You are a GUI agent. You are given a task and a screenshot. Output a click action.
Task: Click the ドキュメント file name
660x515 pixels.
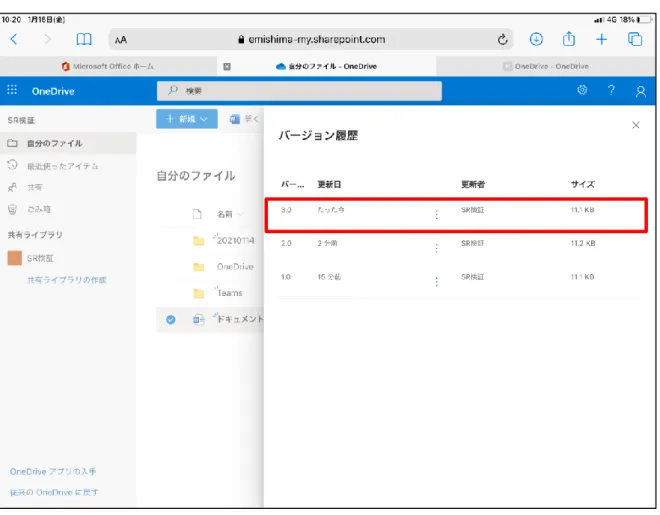pos(240,319)
